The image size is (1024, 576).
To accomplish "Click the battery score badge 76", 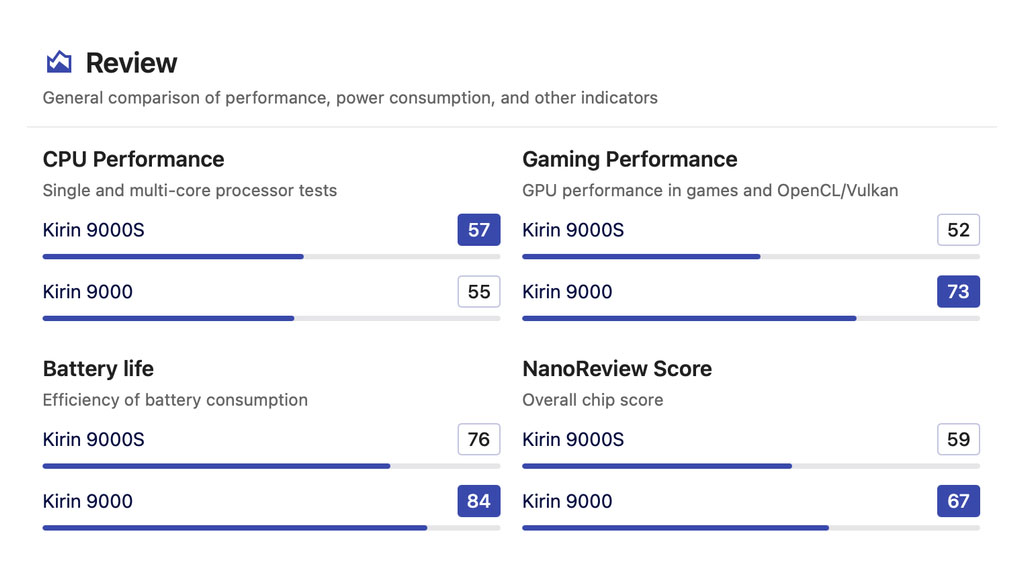I will click(479, 440).
